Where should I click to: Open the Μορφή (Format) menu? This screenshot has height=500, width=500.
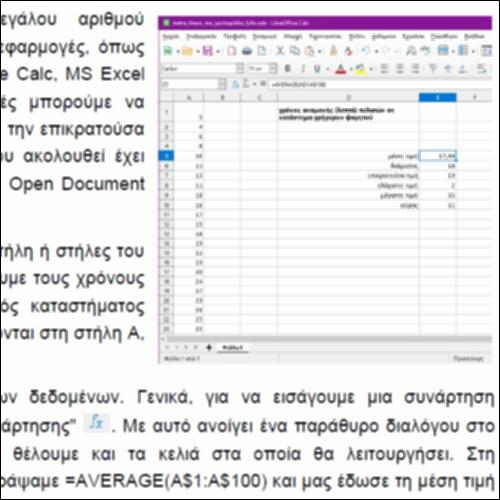[293, 36]
